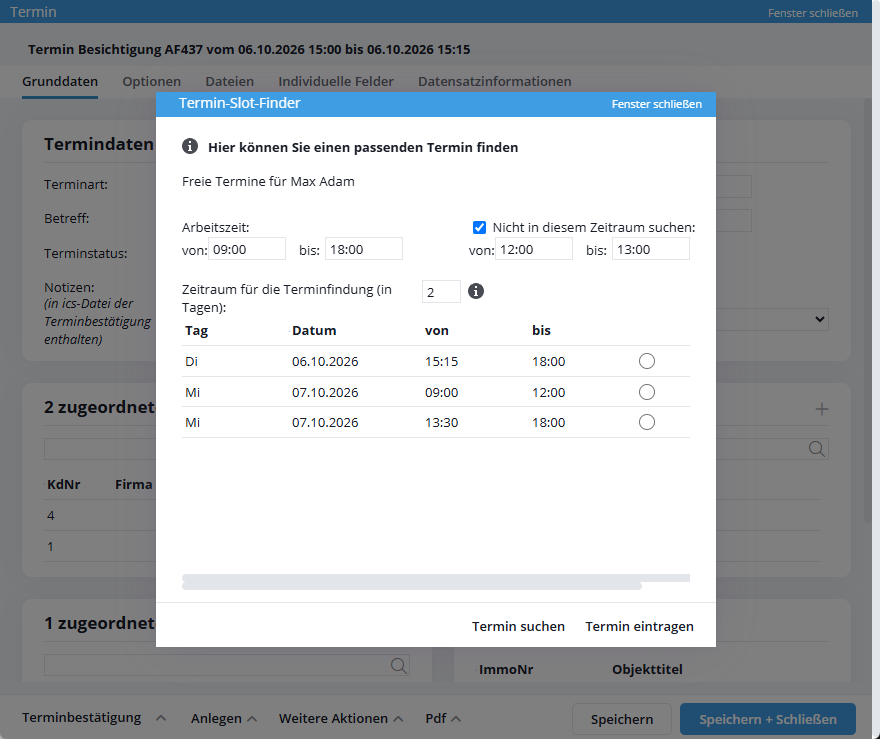Click Datum column header
Image resolution: width=880 pixels, height=739 pixels.
[314, 331]
